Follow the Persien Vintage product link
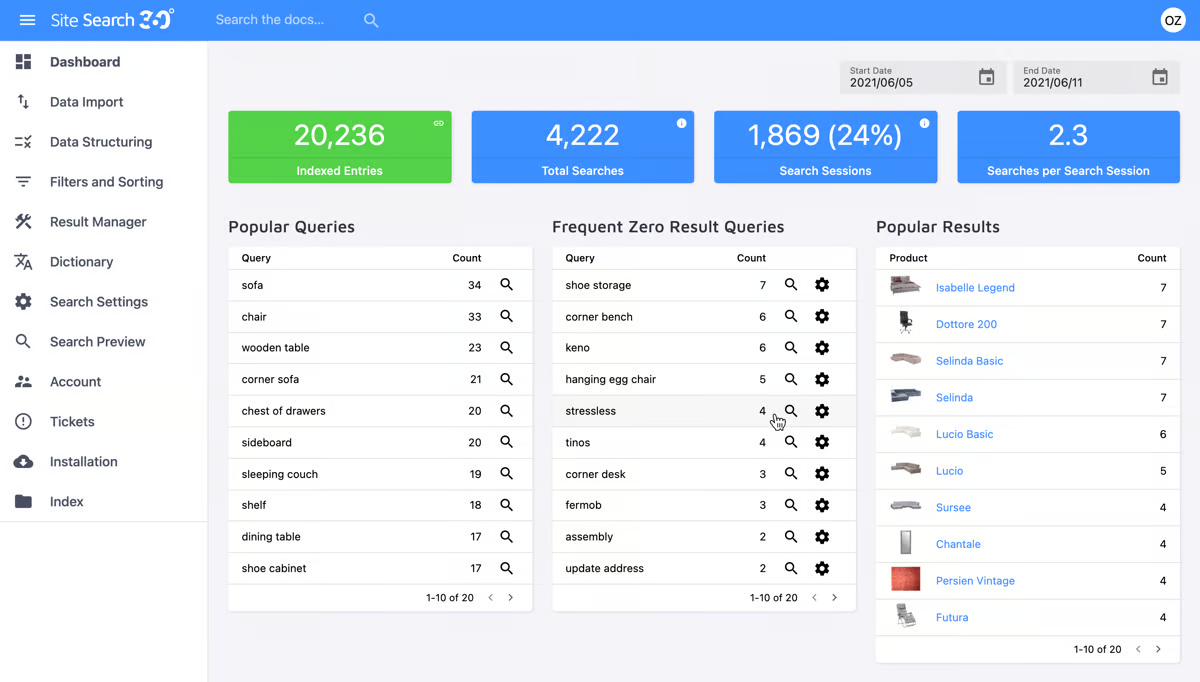Screen dimensions: 1200x682 tap(975, 580)
